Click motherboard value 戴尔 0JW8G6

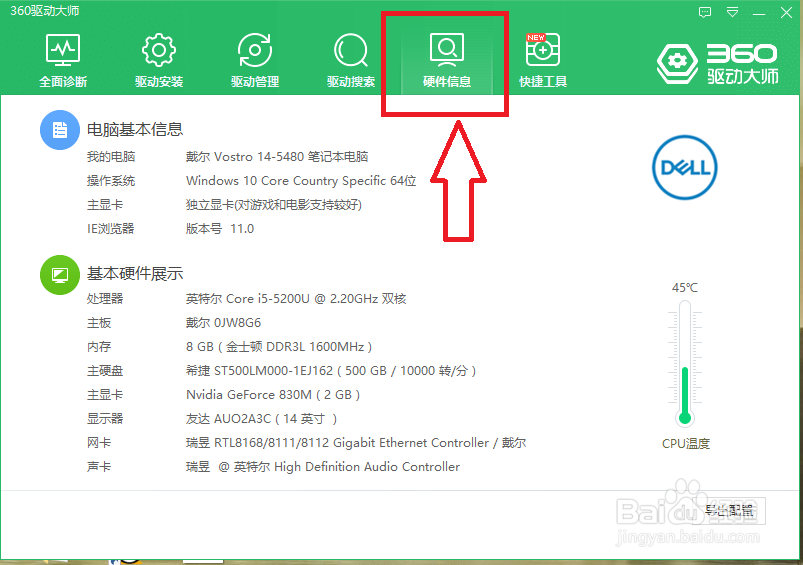[223, 323]
